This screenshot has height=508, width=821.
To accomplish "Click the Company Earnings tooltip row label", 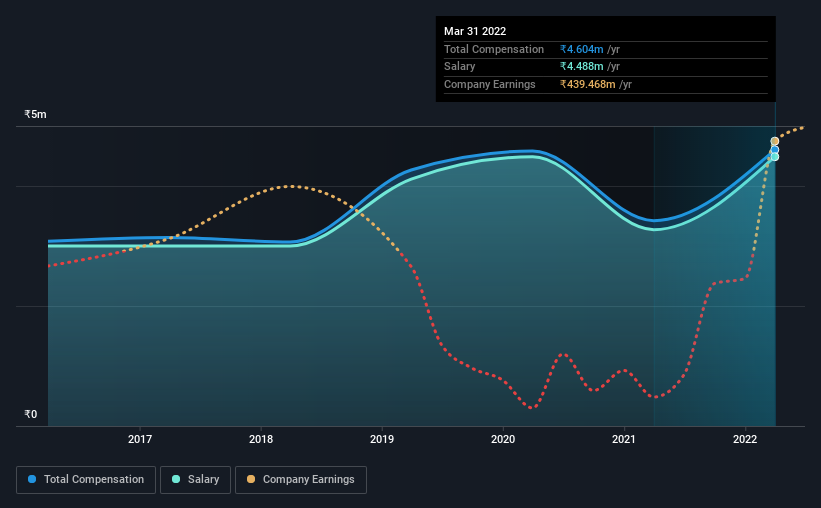I will click(490, 84).
